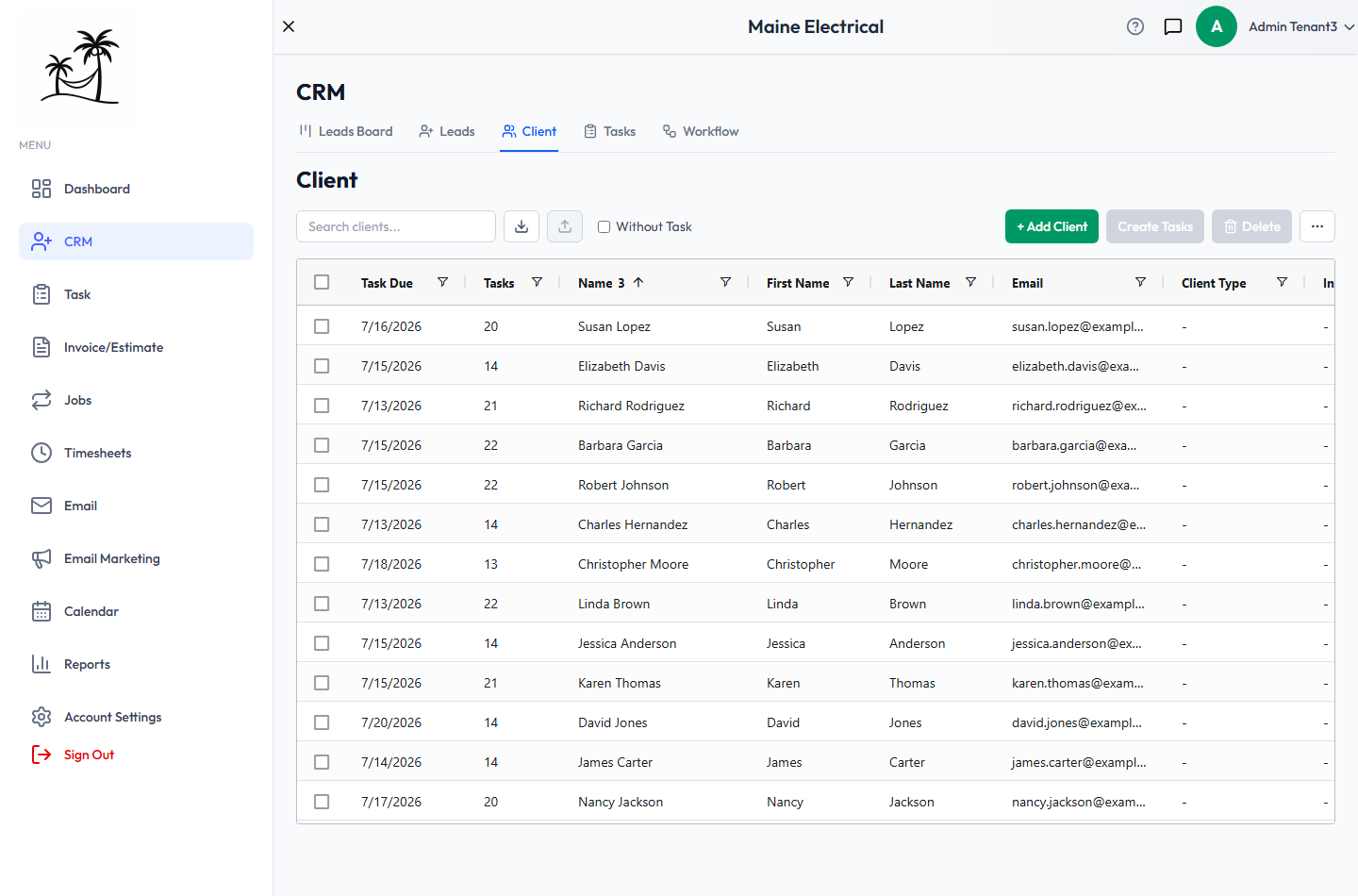Viewport: 1358px width, 896px height.
Task: Switch to the Leads tab
Action: [447, 131]
